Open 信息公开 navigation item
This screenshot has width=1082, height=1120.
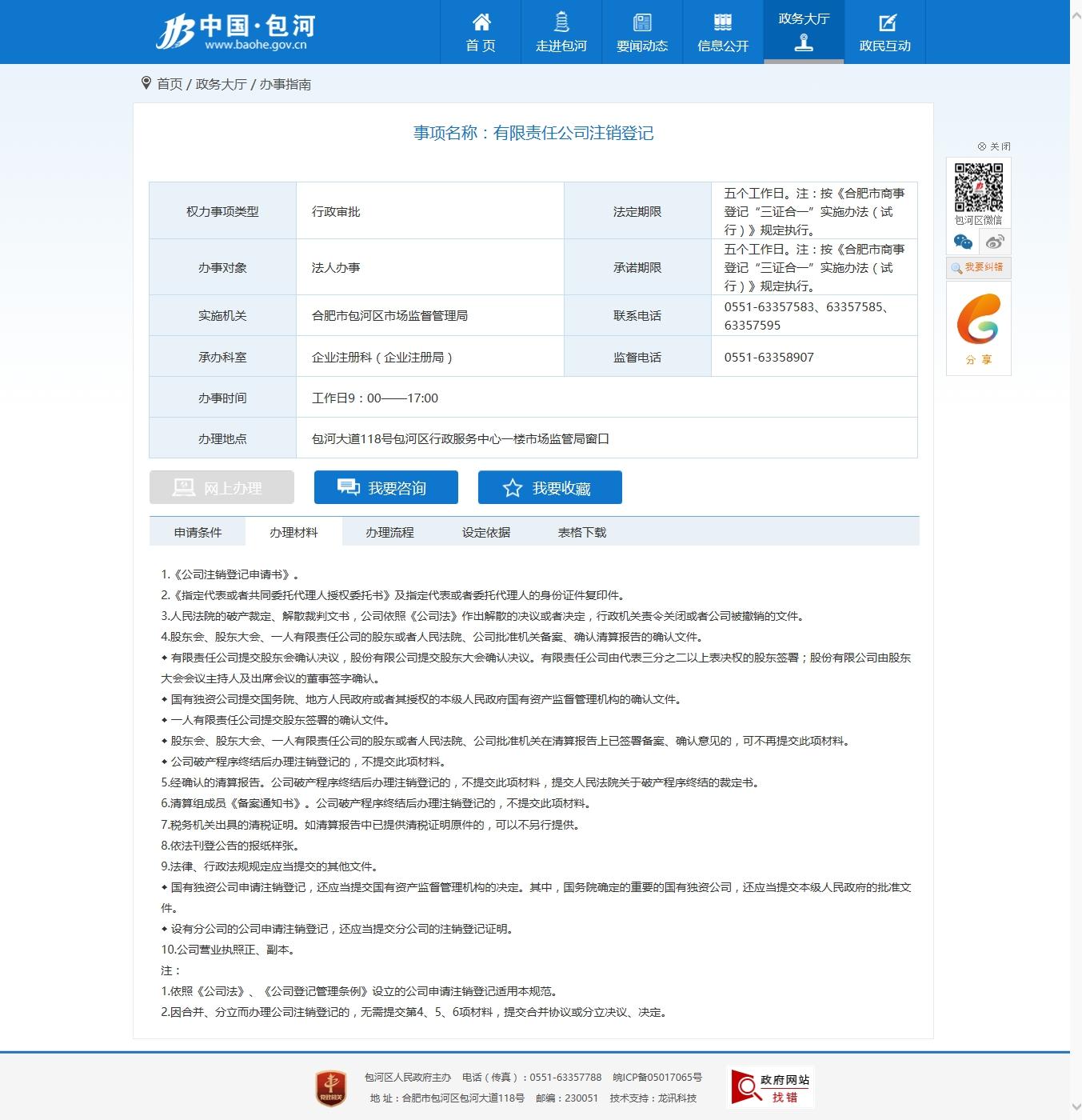pyautogui.click(x=723, y=32)
